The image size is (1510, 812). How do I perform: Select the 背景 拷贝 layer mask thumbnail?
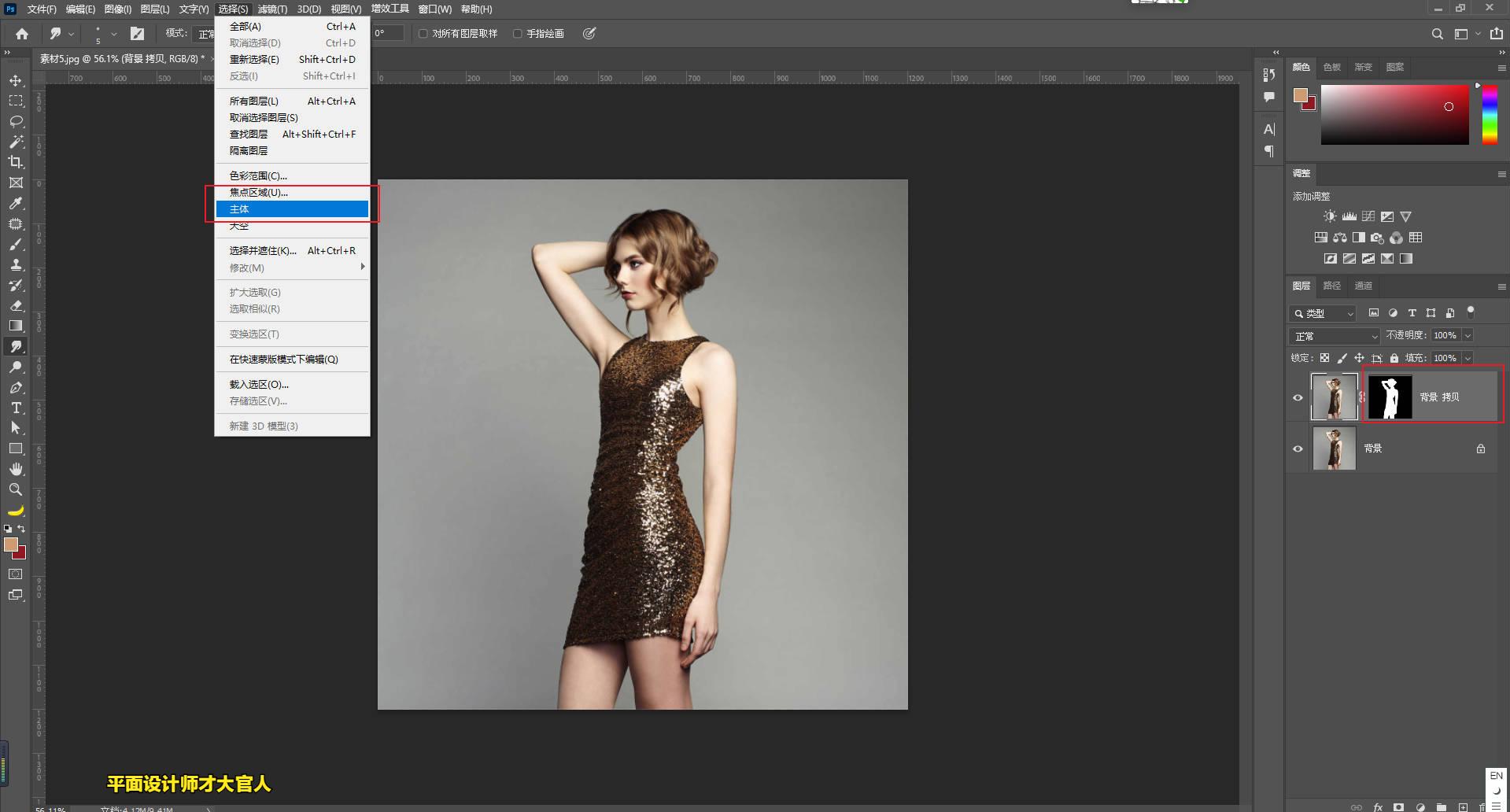(1390, 397)
